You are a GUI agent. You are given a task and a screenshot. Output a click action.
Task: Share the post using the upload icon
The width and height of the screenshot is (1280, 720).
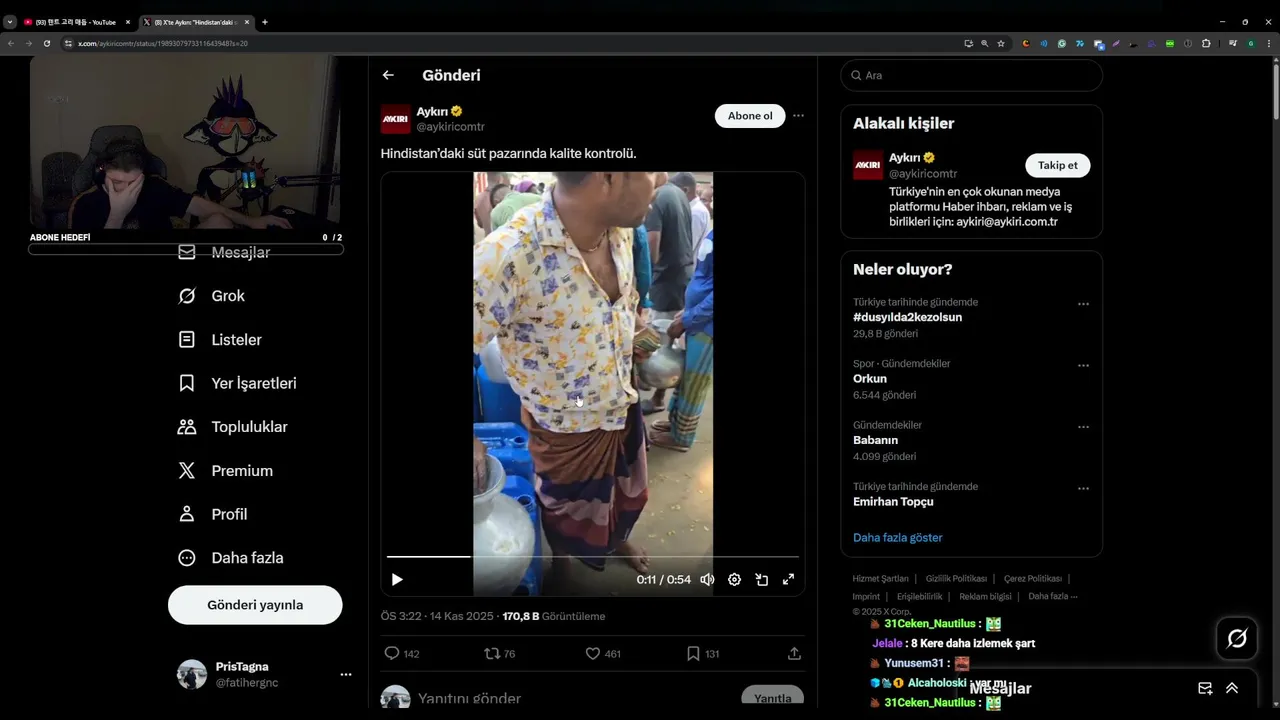(794, 653)
